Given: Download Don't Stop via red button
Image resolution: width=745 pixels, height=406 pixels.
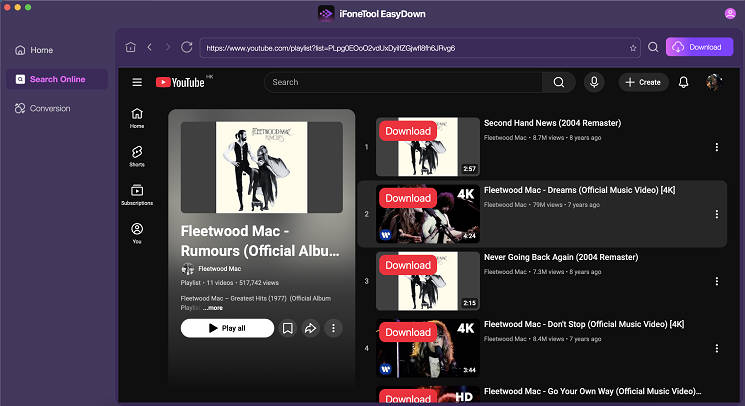Looking at the screenshot, I should [x=408, y=332].
